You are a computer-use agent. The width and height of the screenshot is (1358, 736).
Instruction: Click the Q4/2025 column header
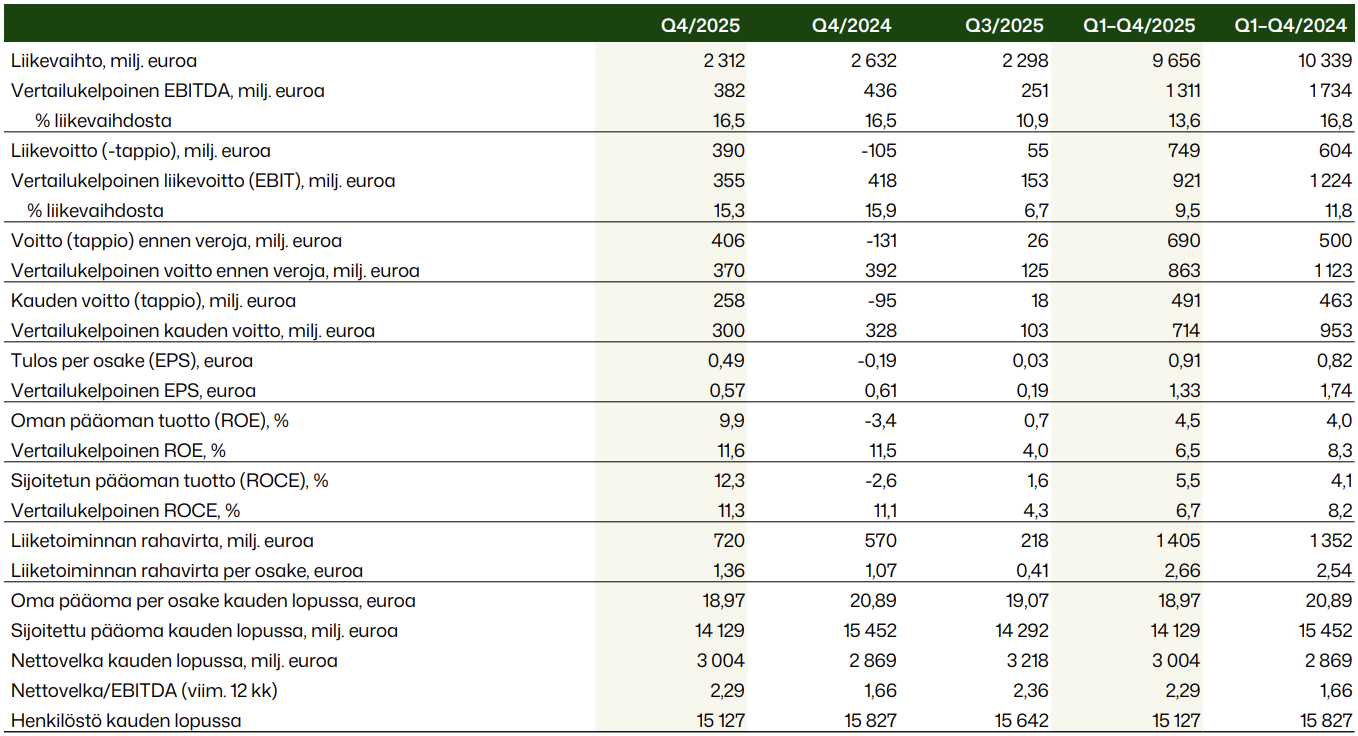pos(703,26)
